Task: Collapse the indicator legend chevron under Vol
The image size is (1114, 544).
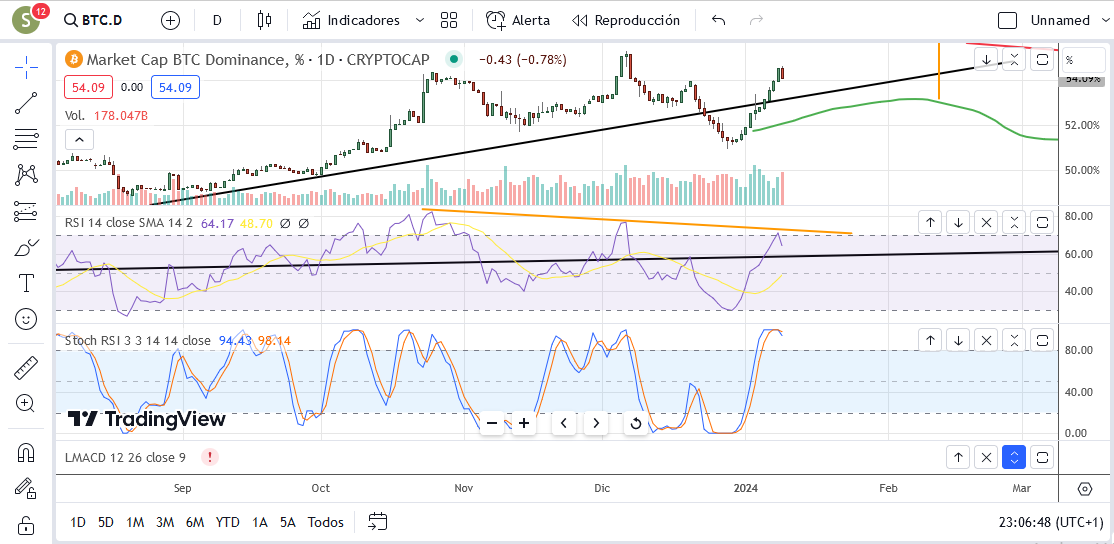Action: [80, 140]
